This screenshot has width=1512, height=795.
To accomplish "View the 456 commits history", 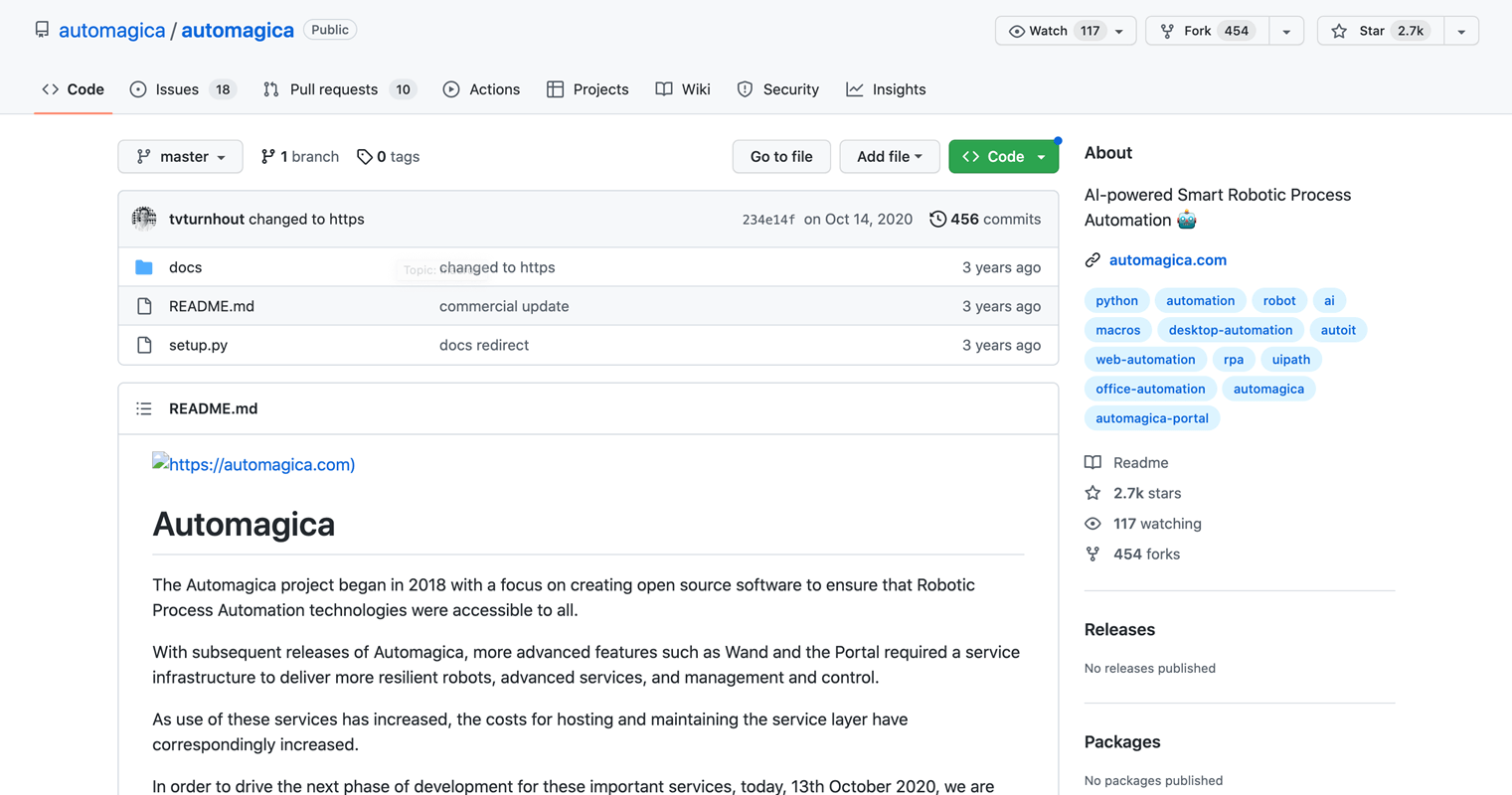I will click(x=985, y=219).
